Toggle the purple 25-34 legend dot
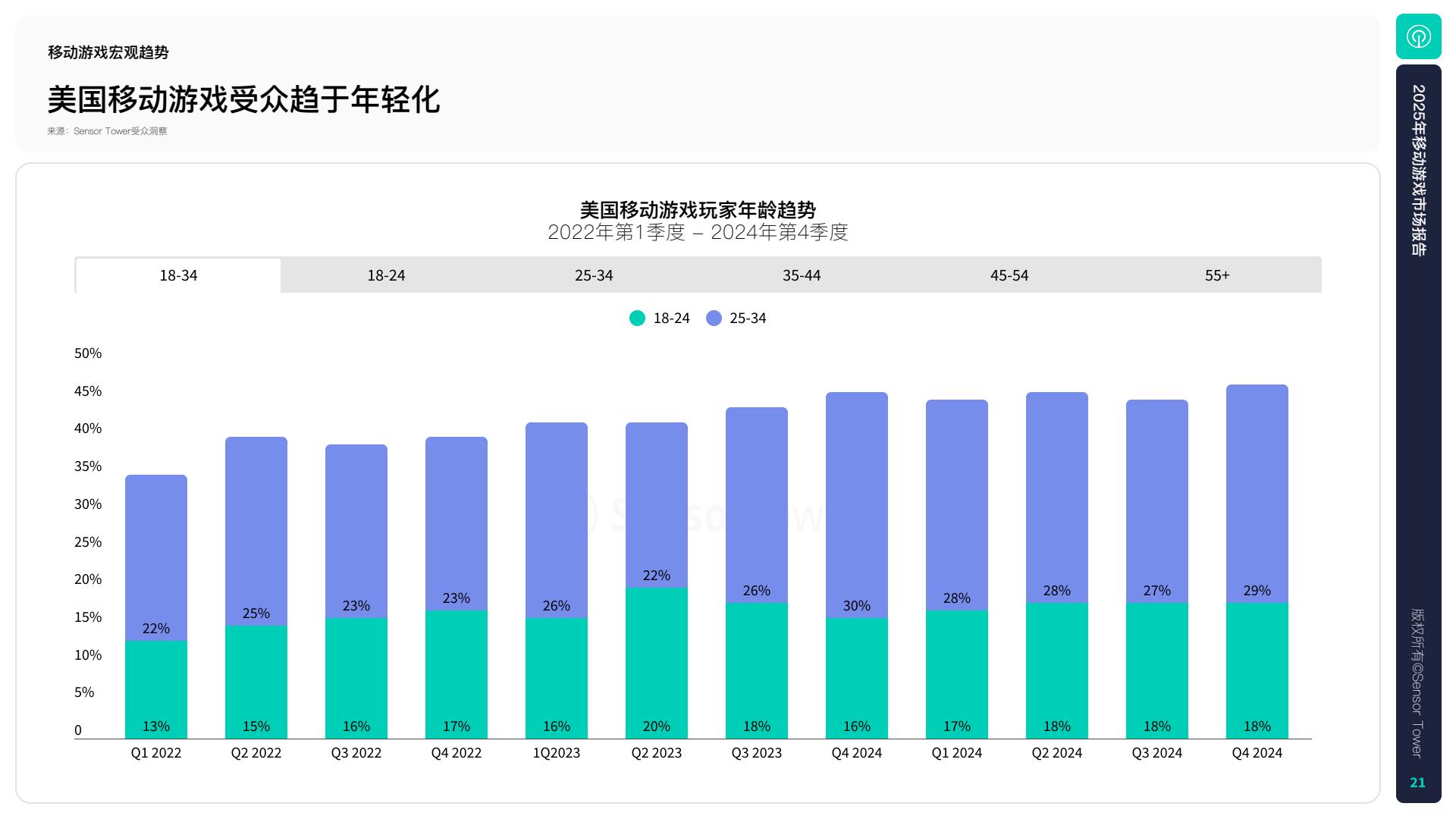The image size is (1456, 819). 714,318
